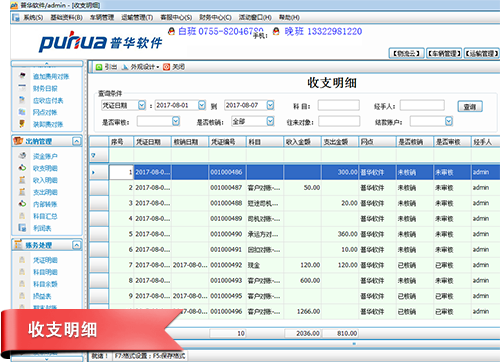This screenshot has width=500, height=362.
Task: Click the total 2036.00 in the footer
Action: 302,333
